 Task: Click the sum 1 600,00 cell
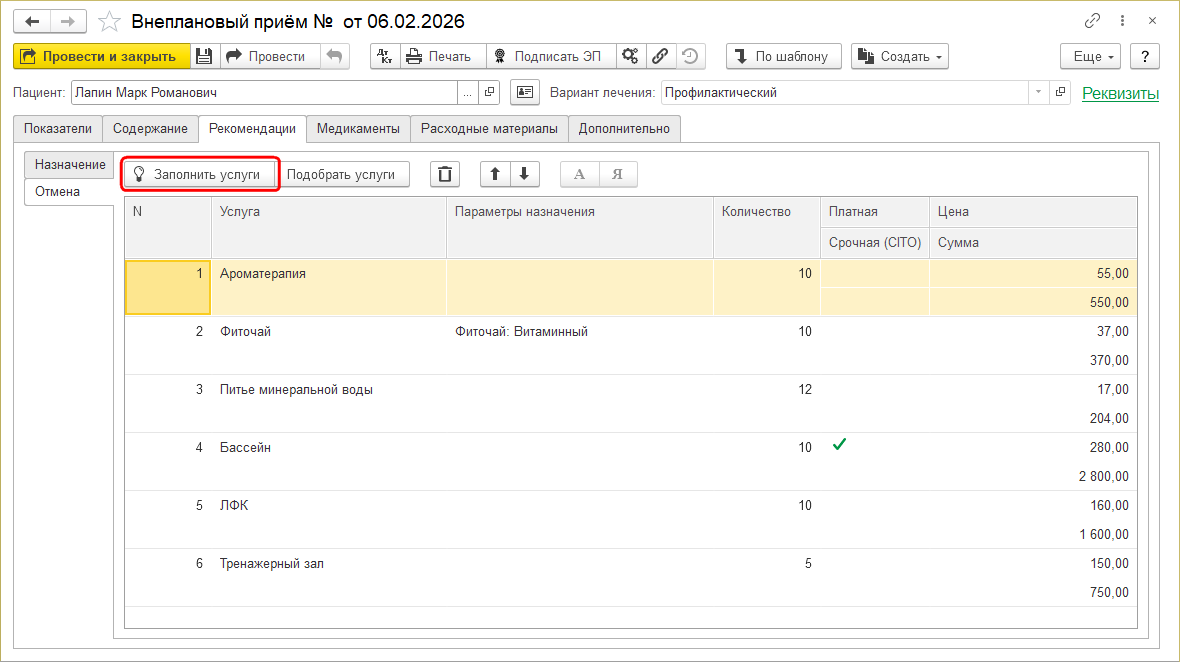(1033, 534)
